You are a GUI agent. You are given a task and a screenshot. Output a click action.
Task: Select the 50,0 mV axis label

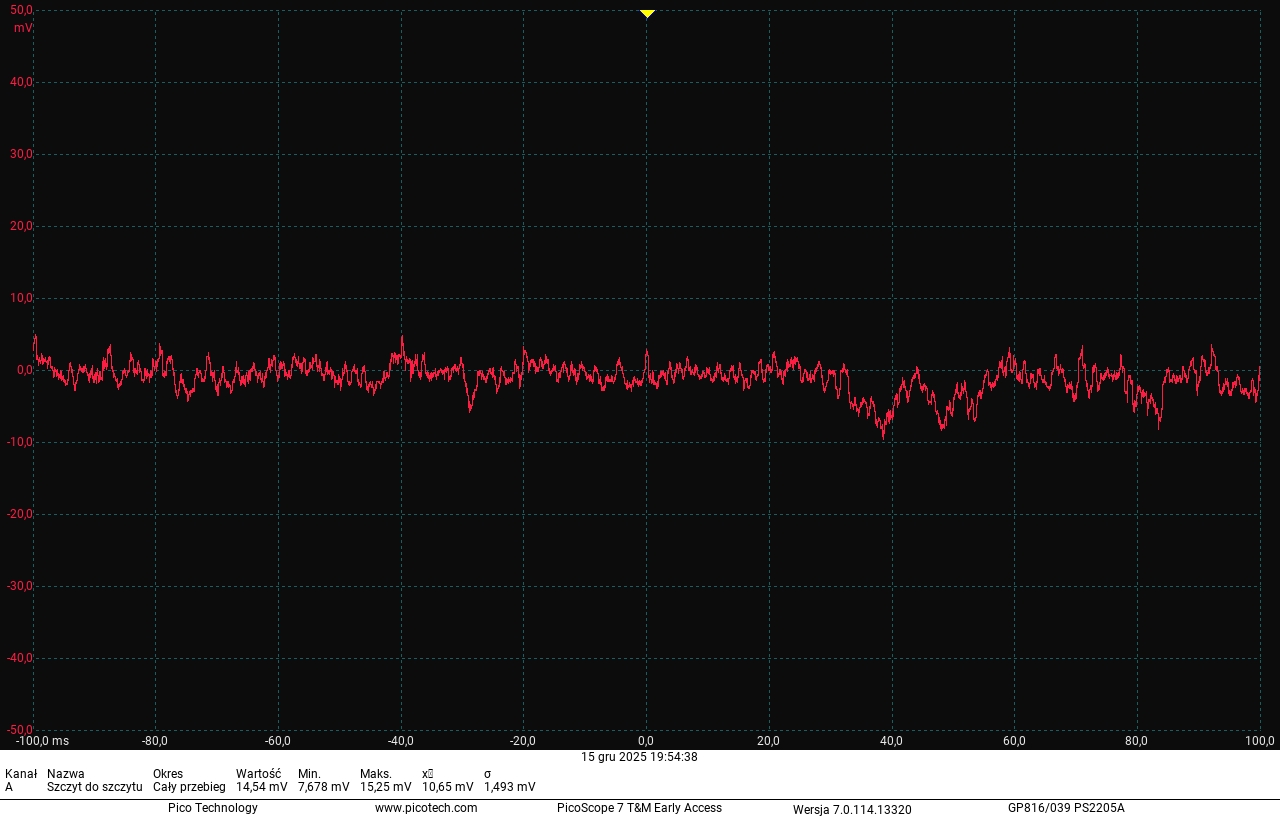coord(21,10)
